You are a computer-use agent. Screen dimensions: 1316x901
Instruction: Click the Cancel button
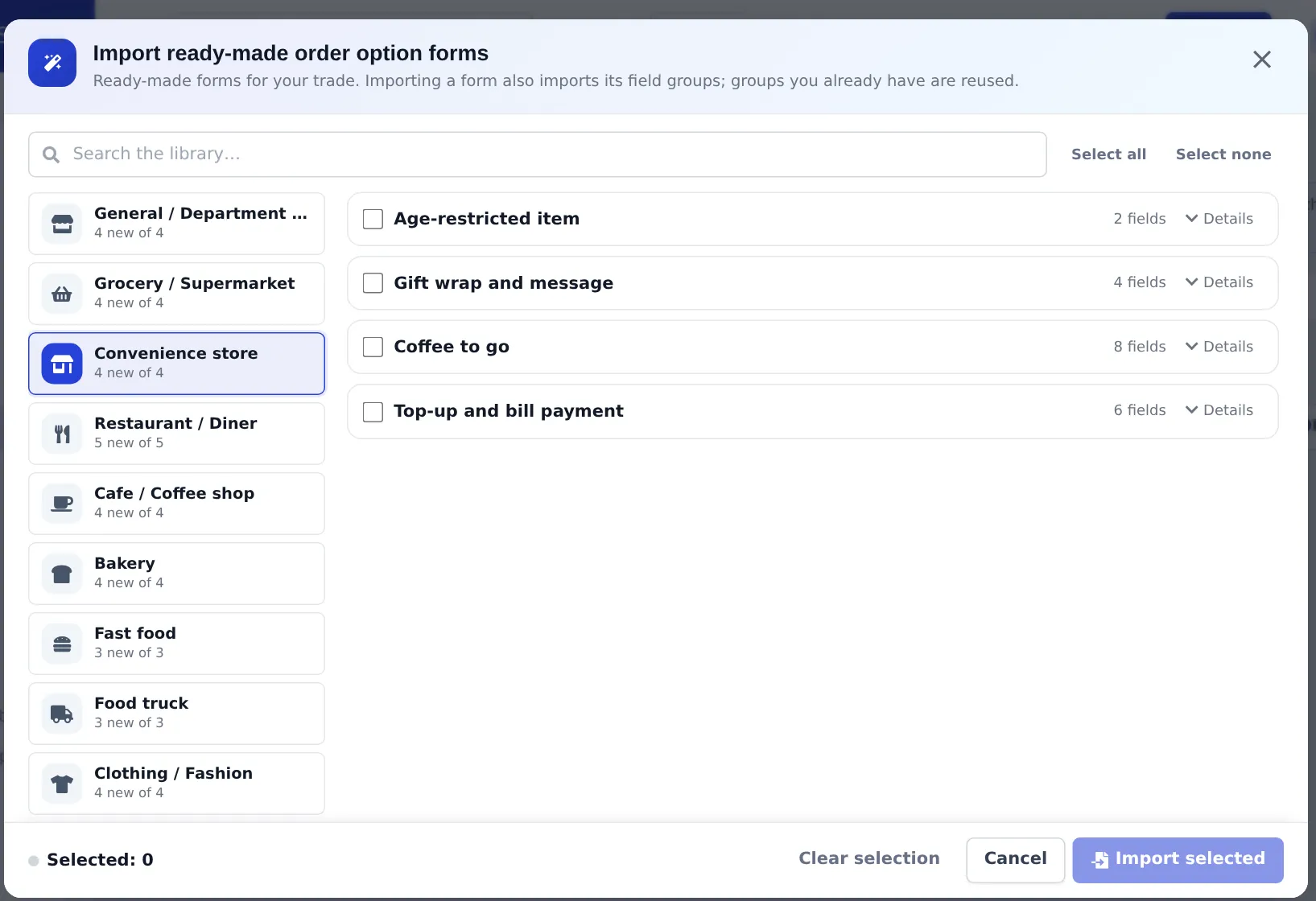pos(1015,860)
